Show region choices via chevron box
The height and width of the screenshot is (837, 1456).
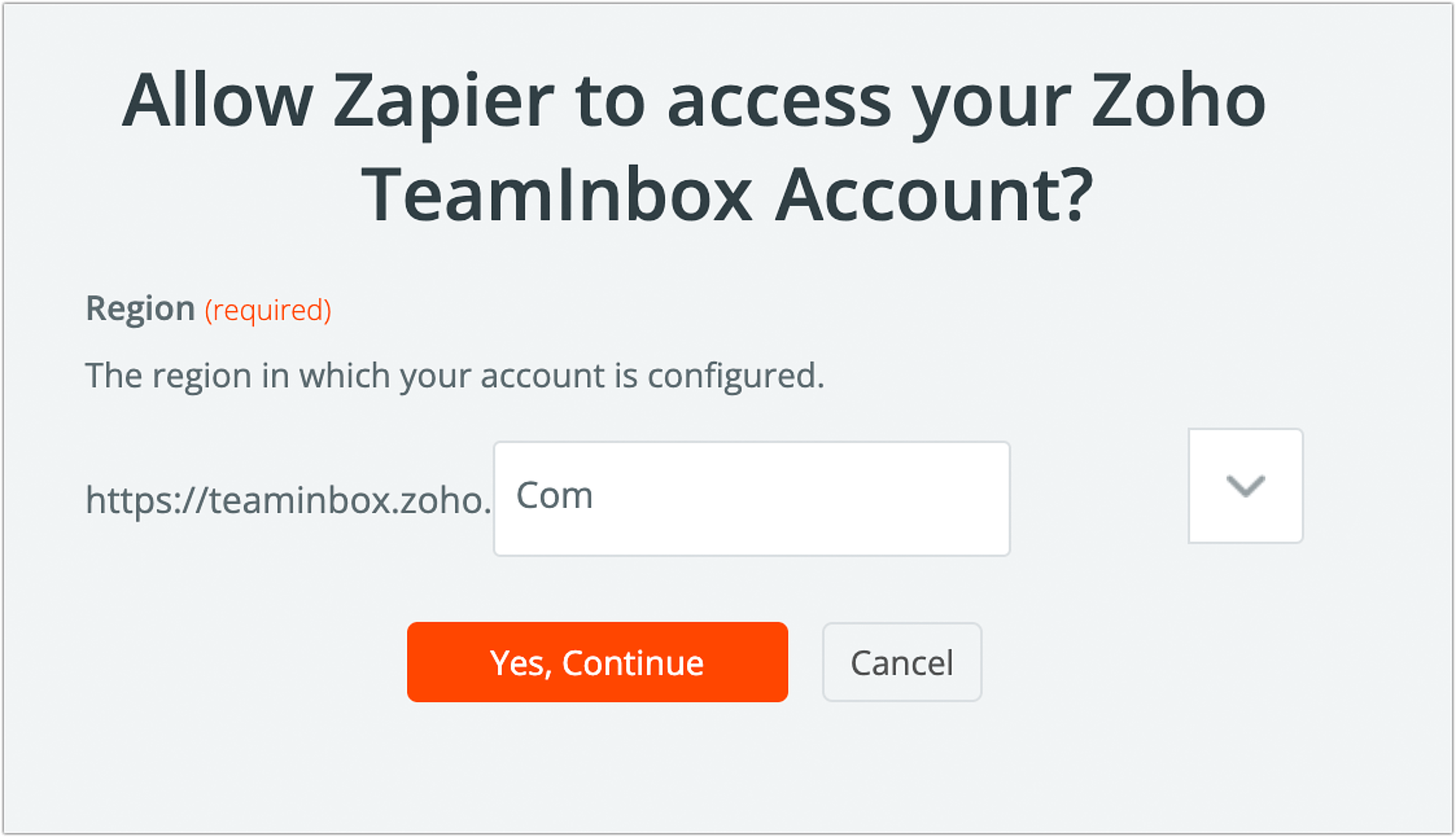[x=1246, y=485]
